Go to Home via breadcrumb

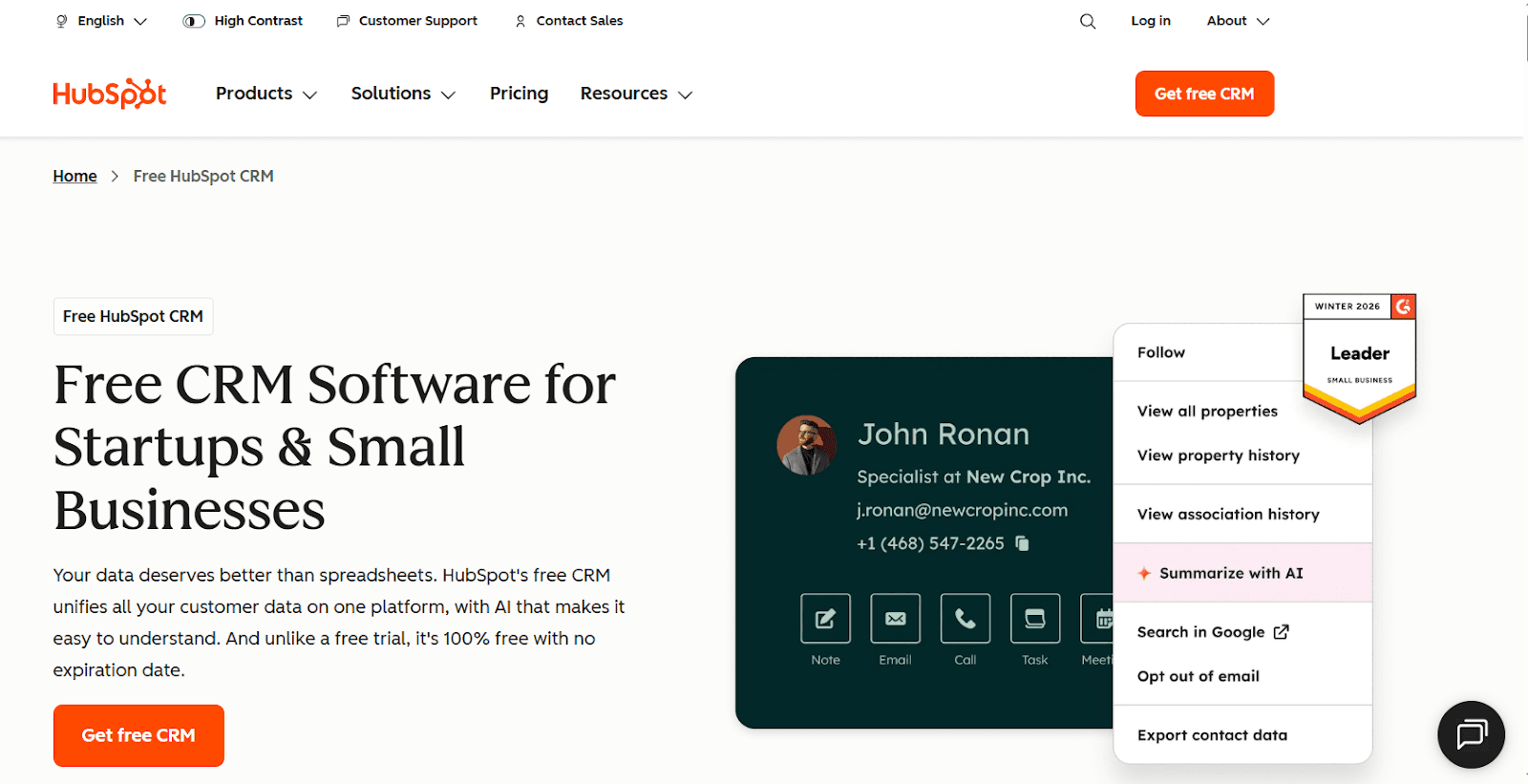click(74, 176)
